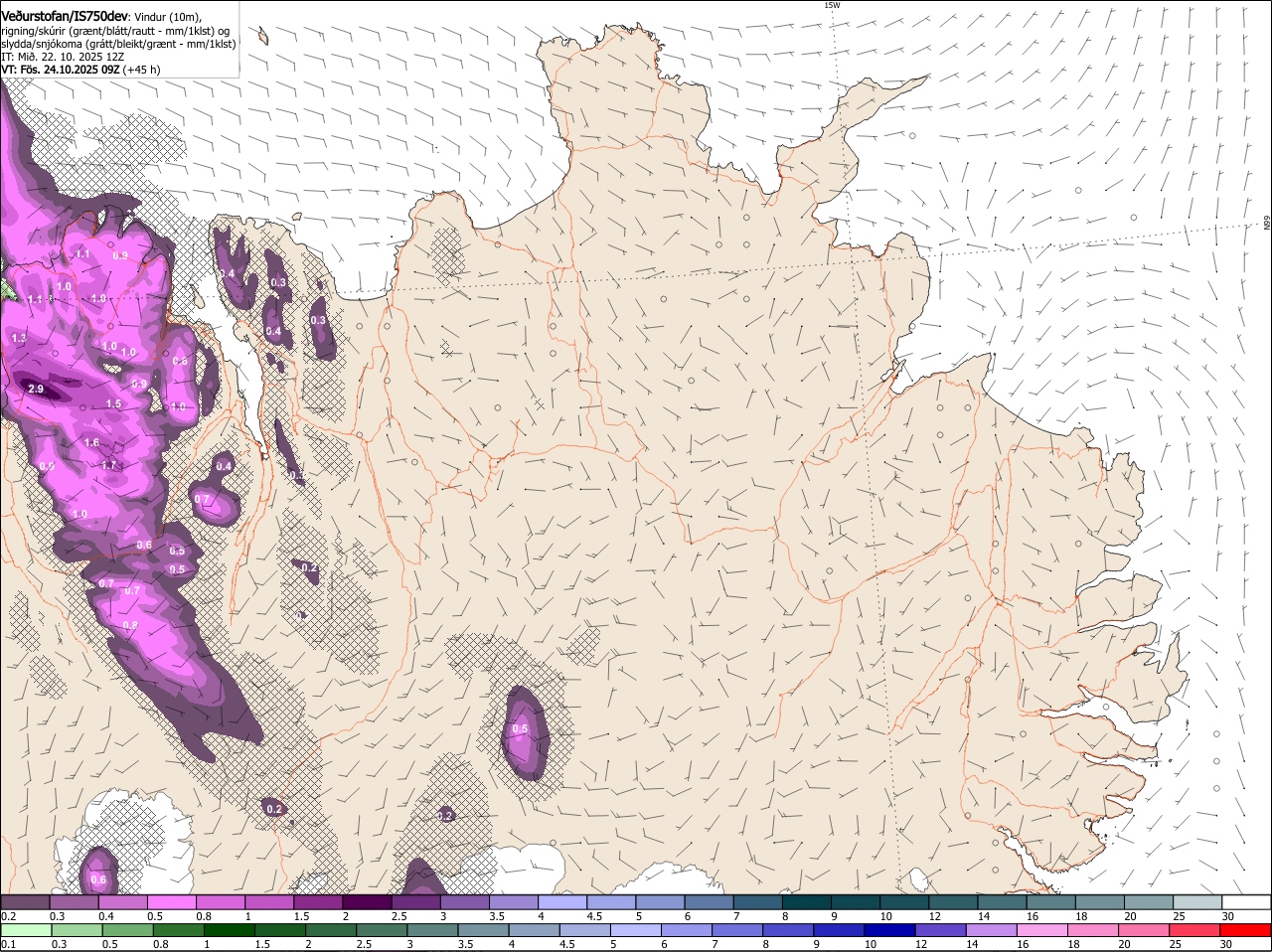This screenshot has height=952, width=1272.
Task: Click the 15W longitude label
Action: pyautogui.click(x=832, y=5)
